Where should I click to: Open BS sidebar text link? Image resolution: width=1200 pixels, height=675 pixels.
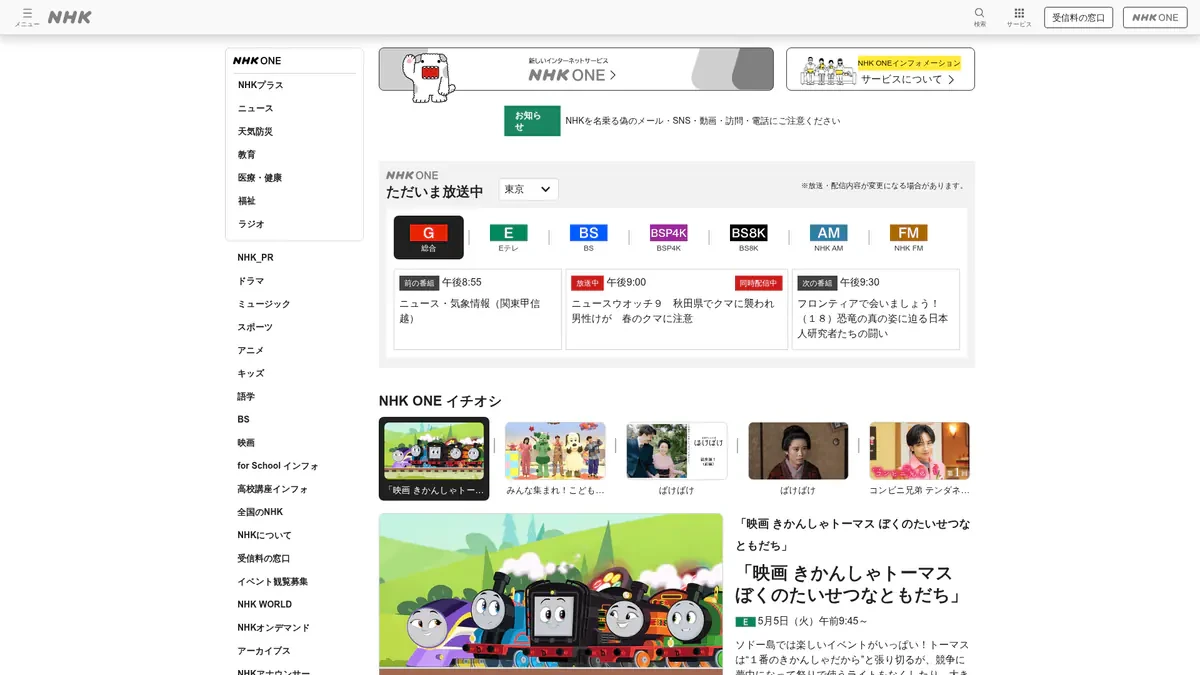[243, 419]
